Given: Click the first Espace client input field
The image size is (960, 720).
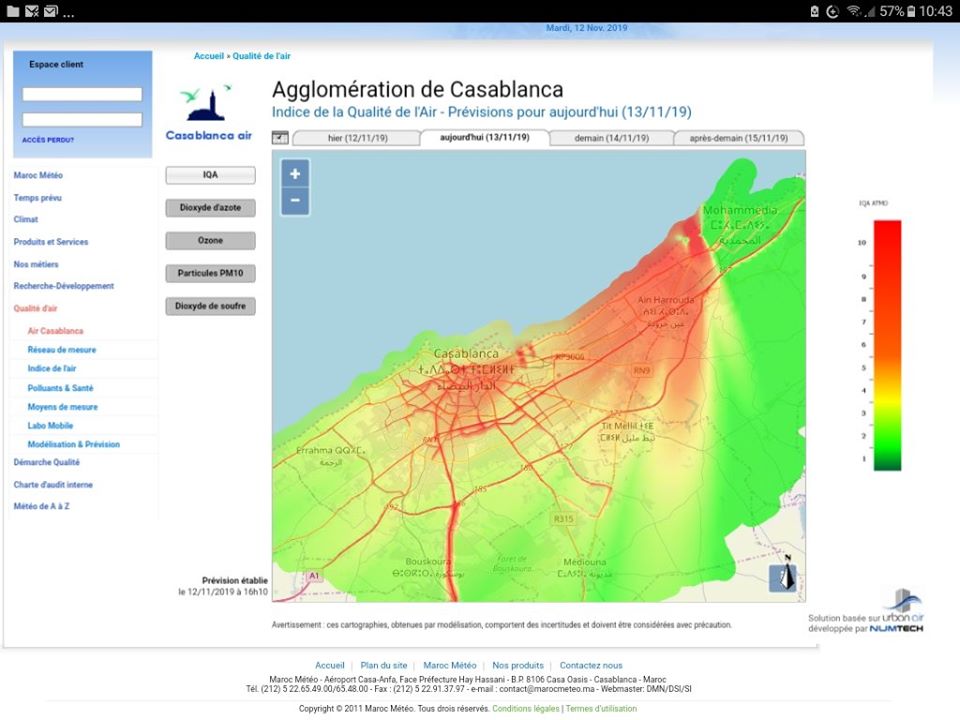Looking at the screenshot, I should tap(82, 94).
